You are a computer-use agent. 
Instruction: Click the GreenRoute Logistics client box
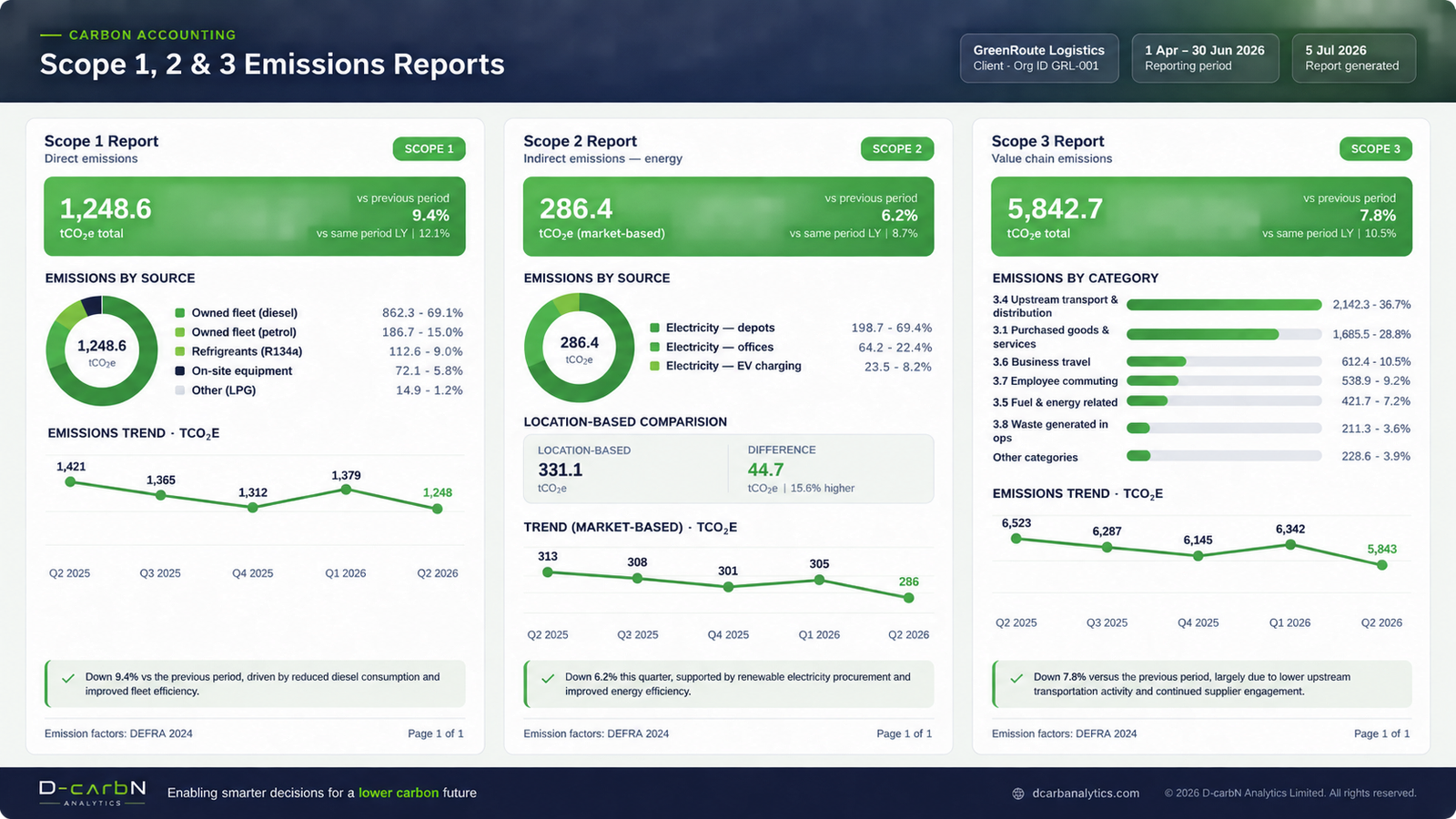click(1039, 58)
